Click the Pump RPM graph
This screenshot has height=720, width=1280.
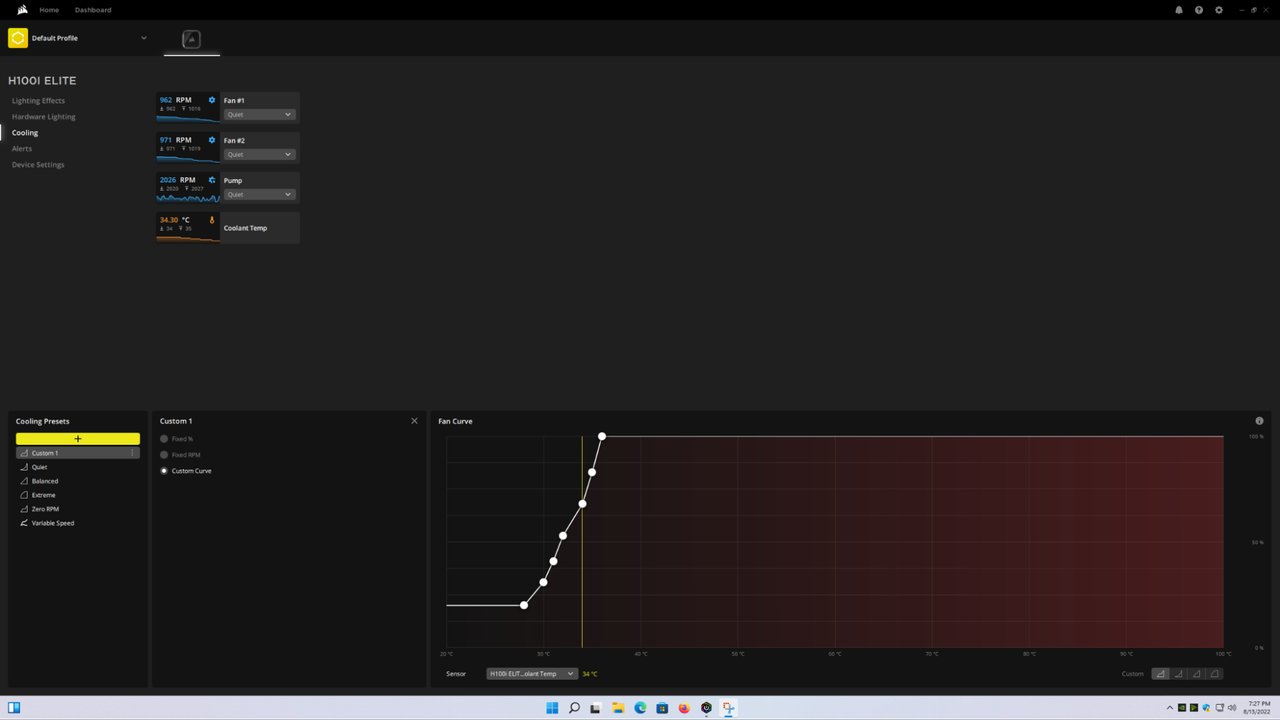(188, 198)
